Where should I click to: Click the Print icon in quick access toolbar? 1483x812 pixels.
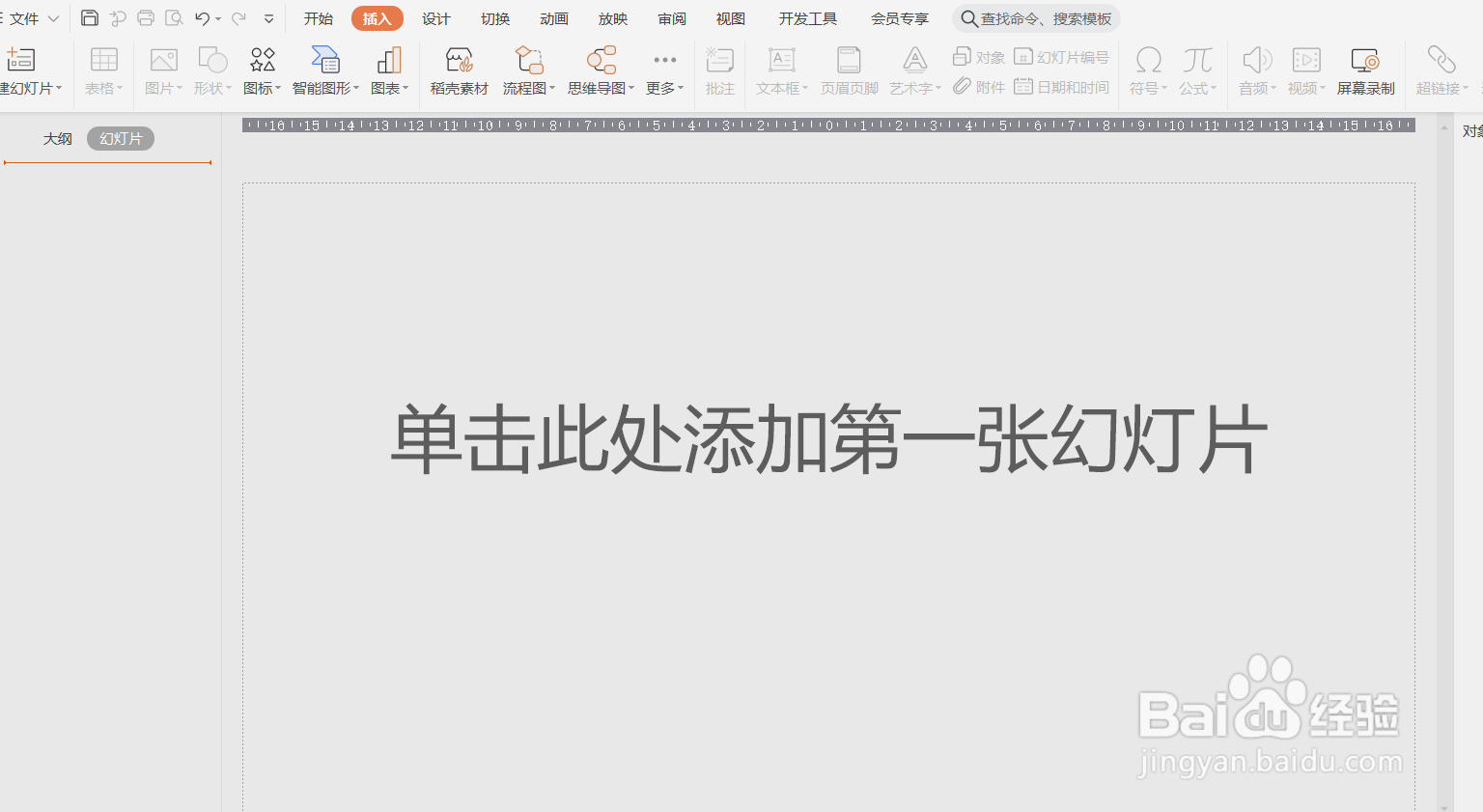(146, 18)
